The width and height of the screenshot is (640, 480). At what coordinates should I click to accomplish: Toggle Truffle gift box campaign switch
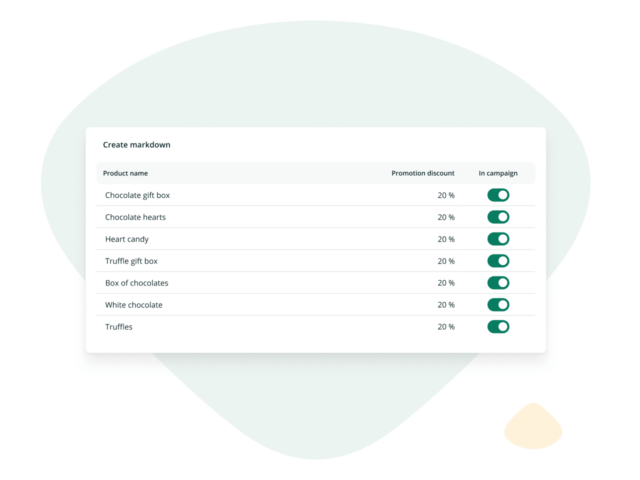498,261
